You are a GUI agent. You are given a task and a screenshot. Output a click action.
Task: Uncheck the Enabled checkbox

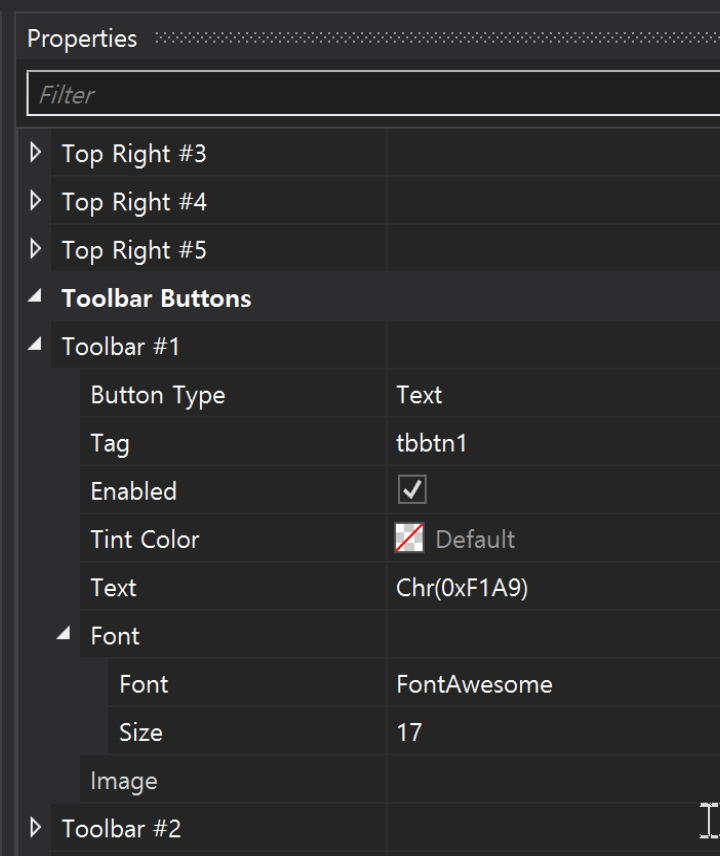pos(412,490)
